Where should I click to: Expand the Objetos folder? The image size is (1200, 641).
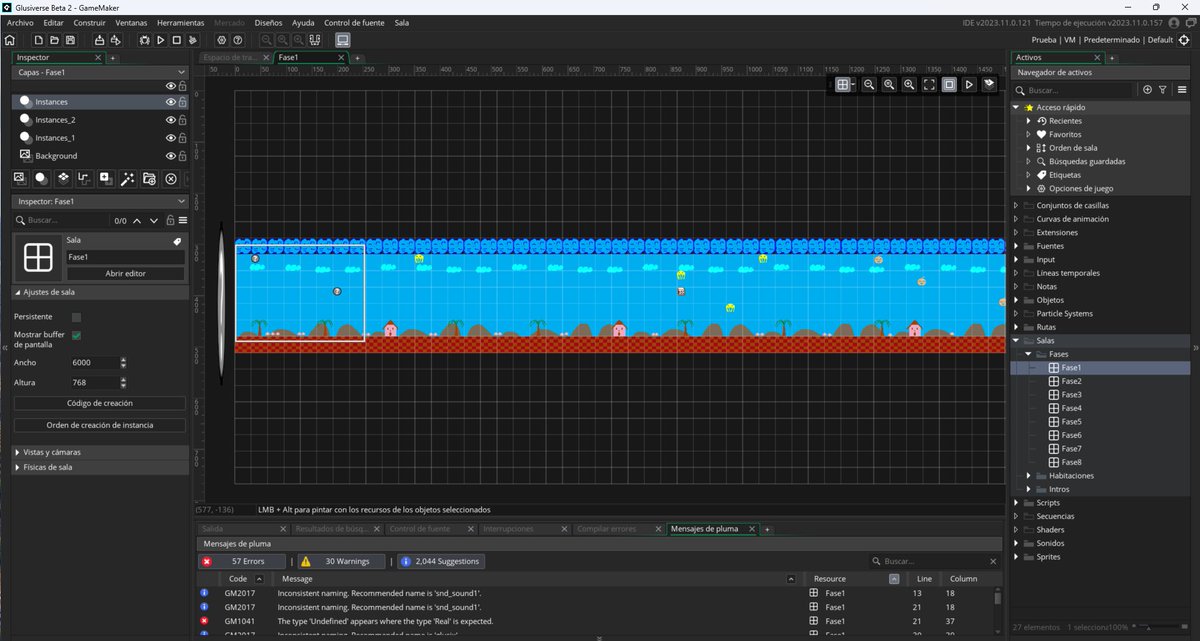click(1016, 300)
